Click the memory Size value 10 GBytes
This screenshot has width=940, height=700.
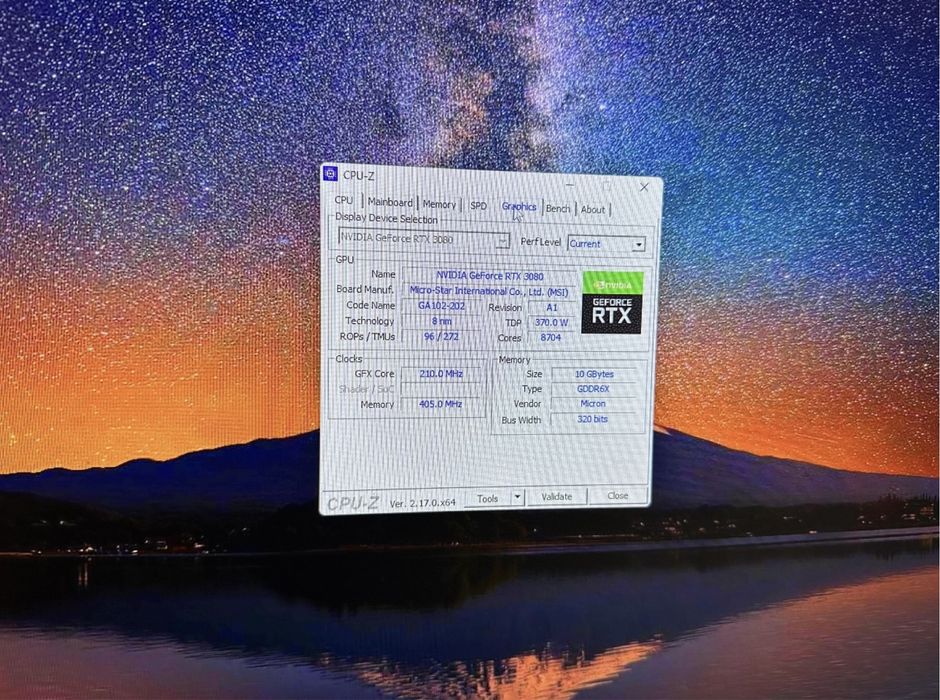594,374
